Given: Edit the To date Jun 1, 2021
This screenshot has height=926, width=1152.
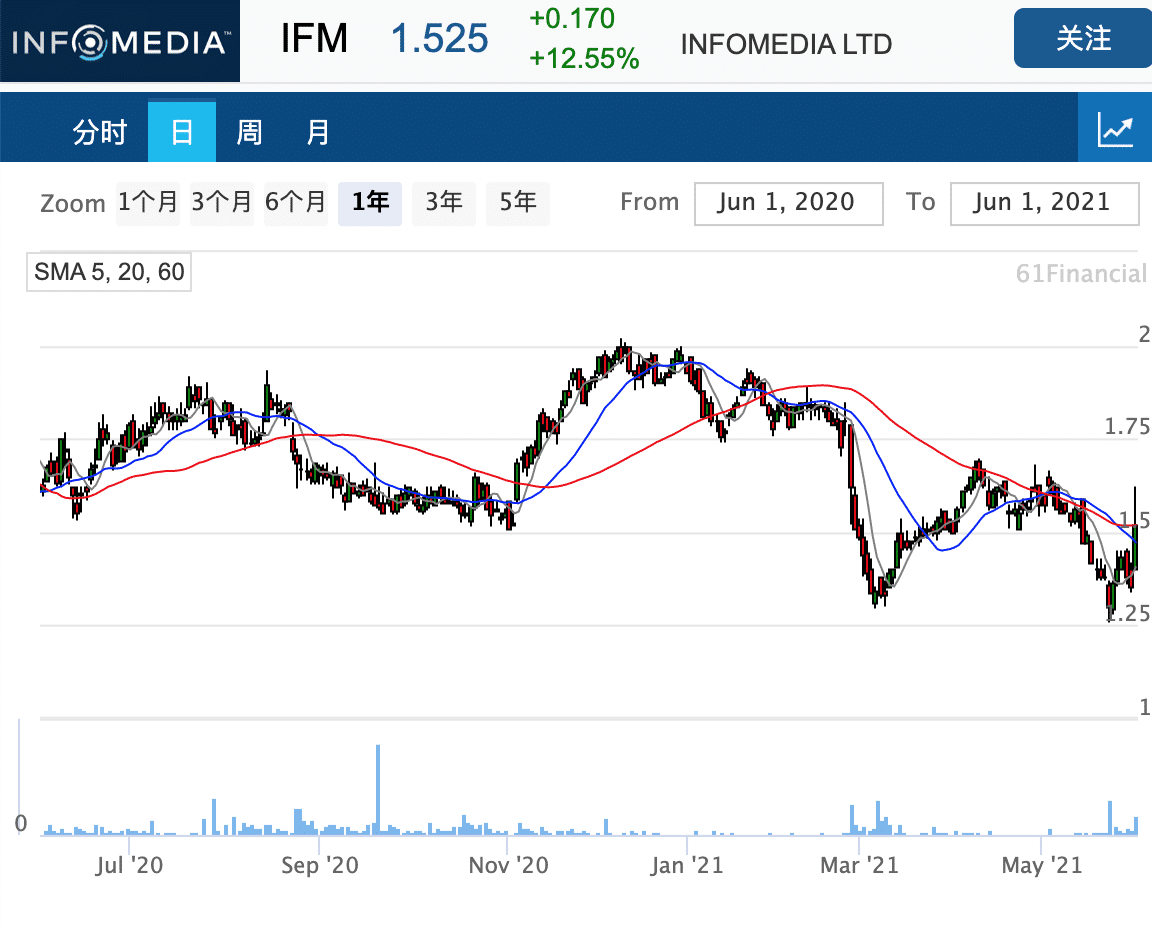Looking at the screenshot, I should [1044, 204].
